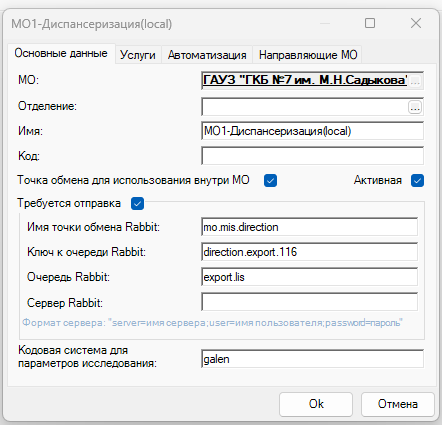Screen dimensions: 442x425
Task: Click into the empty Код field
Action: point(312,156)
